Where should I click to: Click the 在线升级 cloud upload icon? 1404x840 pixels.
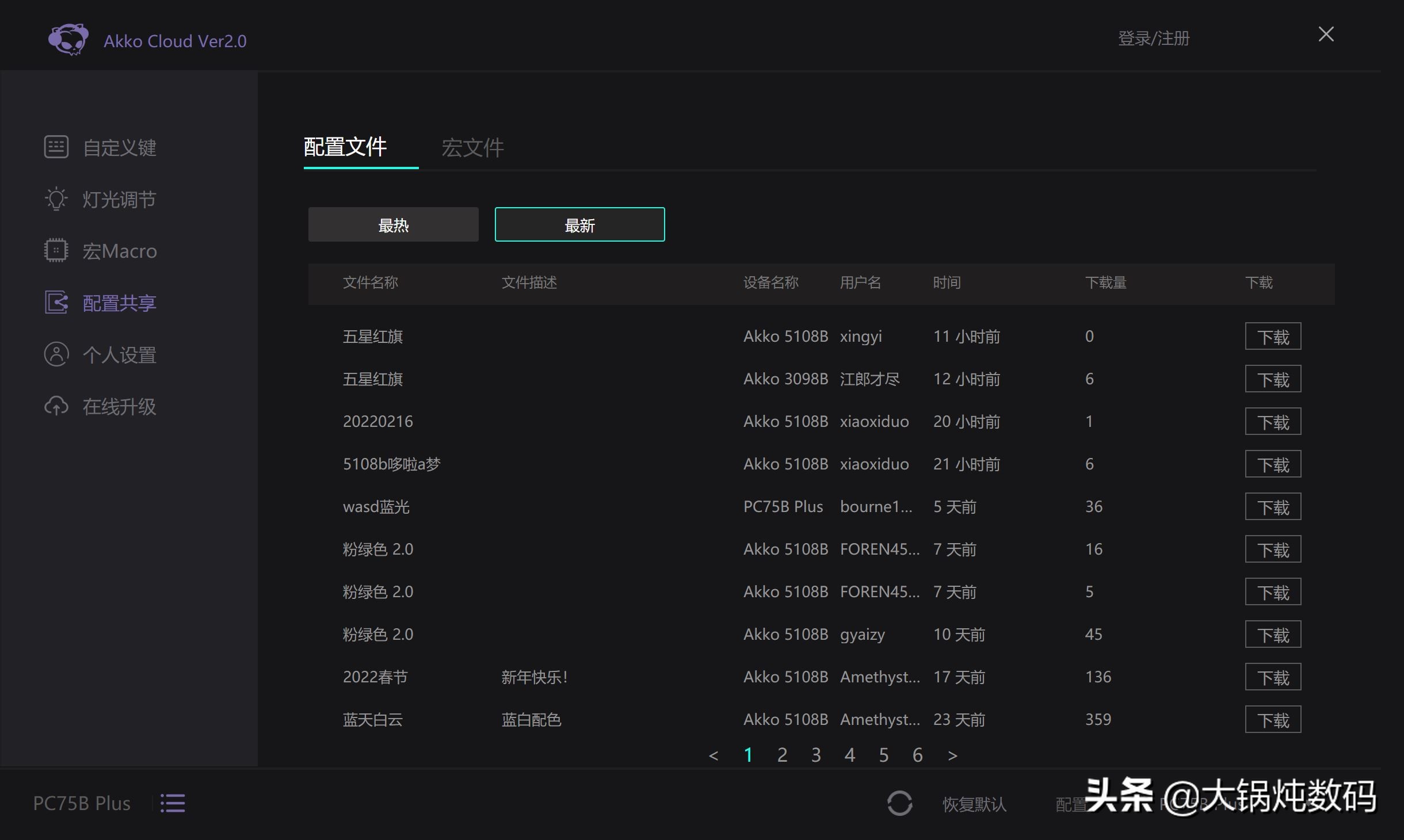(x=56, y=406)
